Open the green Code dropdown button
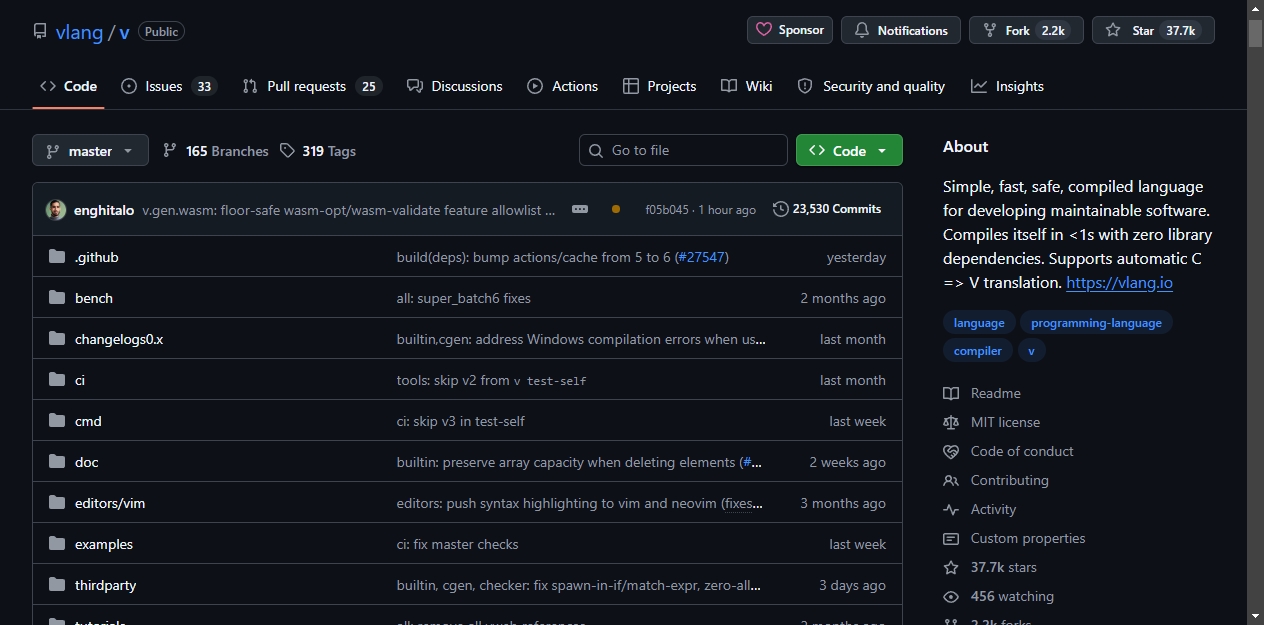 click(x=849, y=150)
